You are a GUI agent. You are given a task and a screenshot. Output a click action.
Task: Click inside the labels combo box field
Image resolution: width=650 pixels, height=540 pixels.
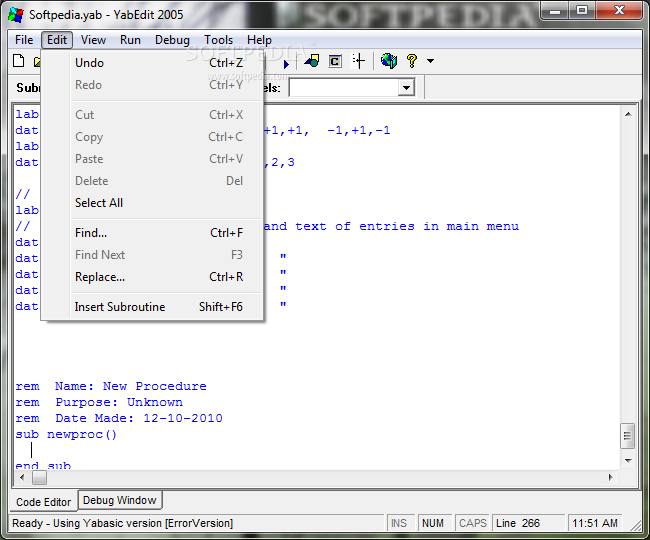[344, 87]
